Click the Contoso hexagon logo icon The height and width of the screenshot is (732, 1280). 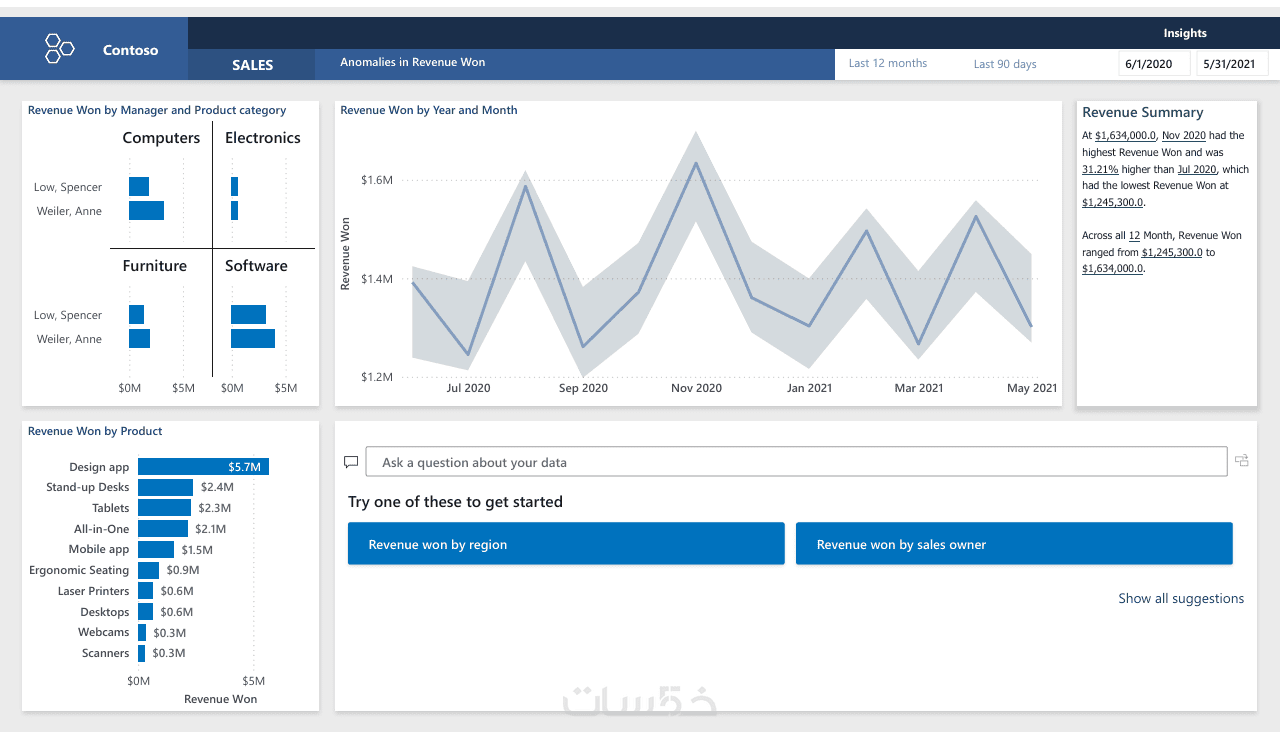pos(60,48)
